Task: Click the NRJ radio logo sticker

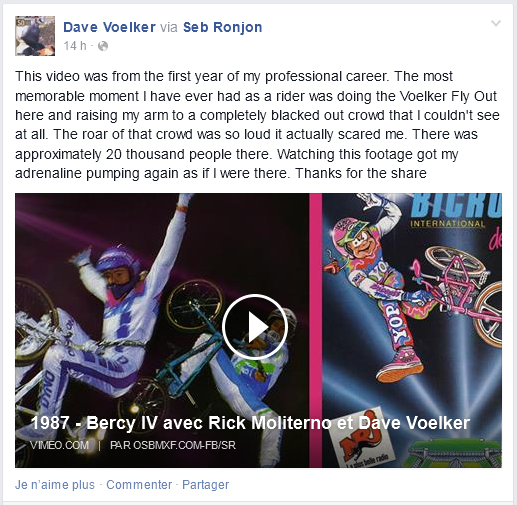Action: click(x=362, y=439)
